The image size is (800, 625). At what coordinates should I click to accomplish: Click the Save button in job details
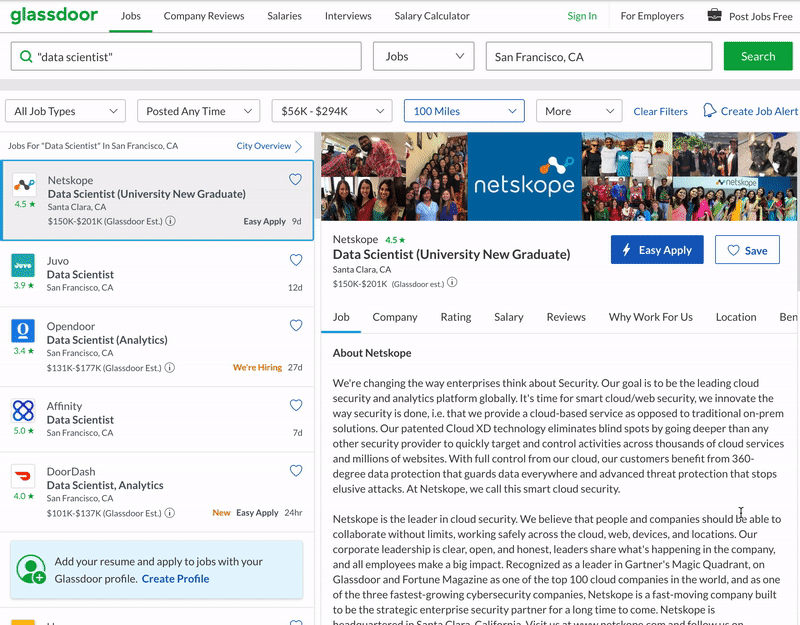(x=747, y=250)
